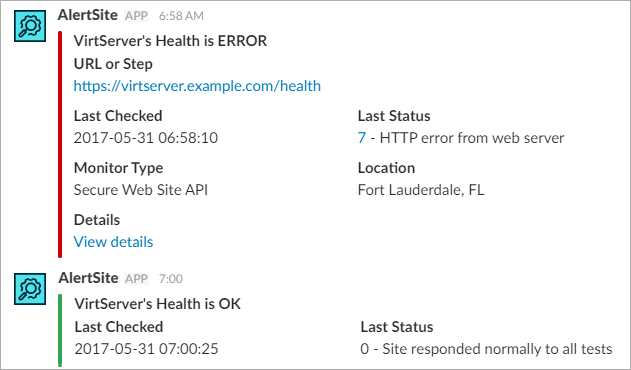Select the "VirtServer's Health is ERROR" title
The width and height of the screenshot is (631, 370).
tap(170, 41)
